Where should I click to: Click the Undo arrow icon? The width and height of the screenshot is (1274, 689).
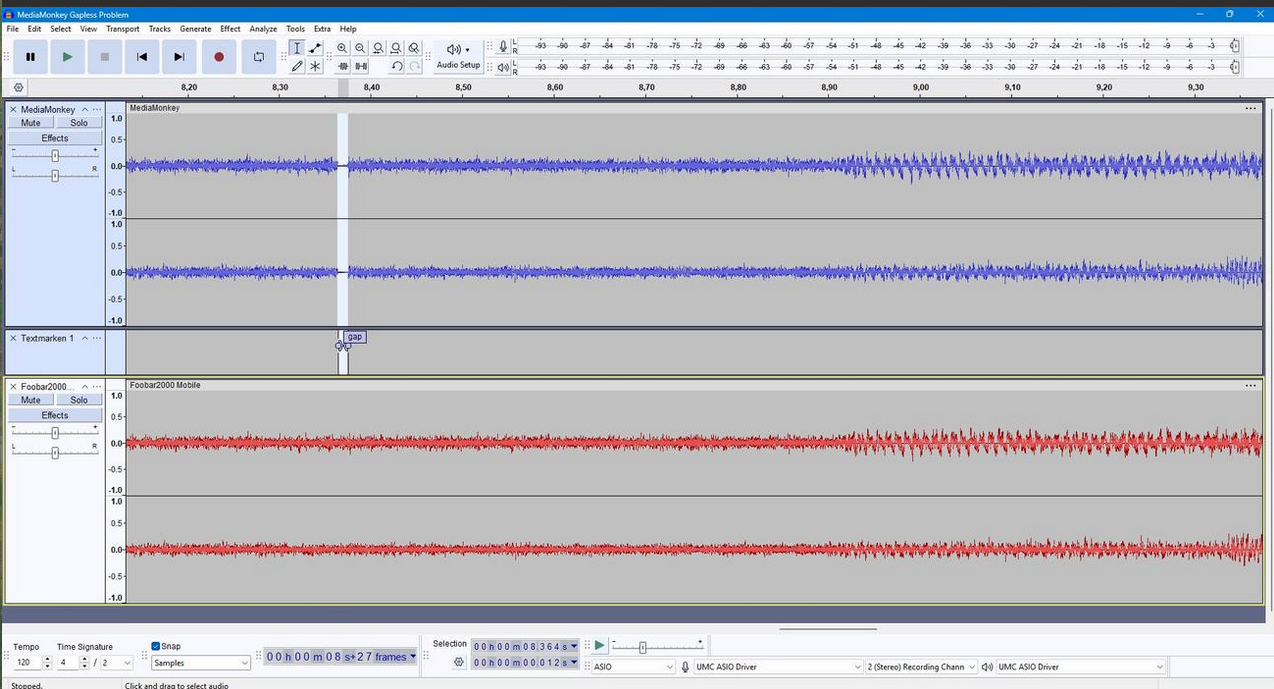pyautogui.click(x=396, y=66)
